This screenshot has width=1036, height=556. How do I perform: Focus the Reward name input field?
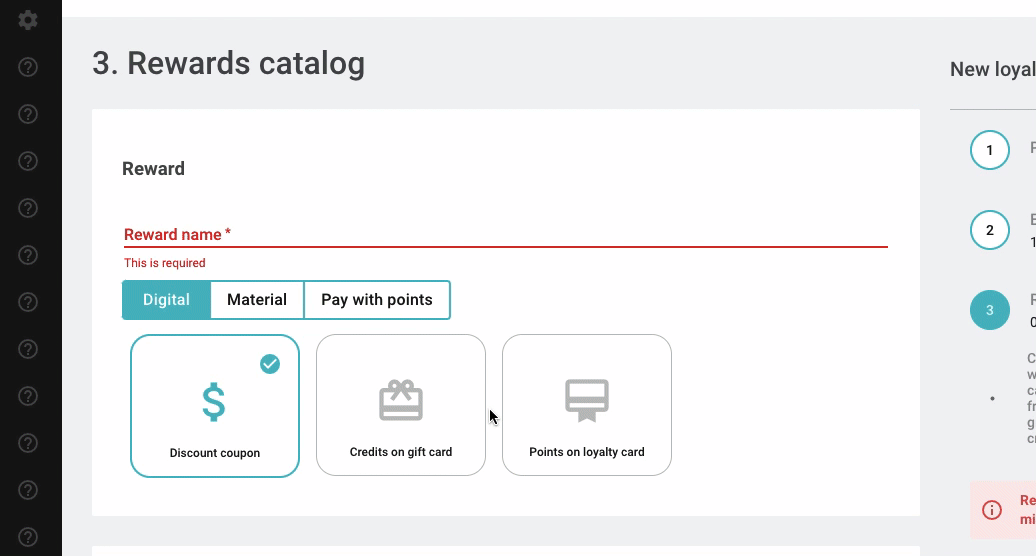(505, 235)
